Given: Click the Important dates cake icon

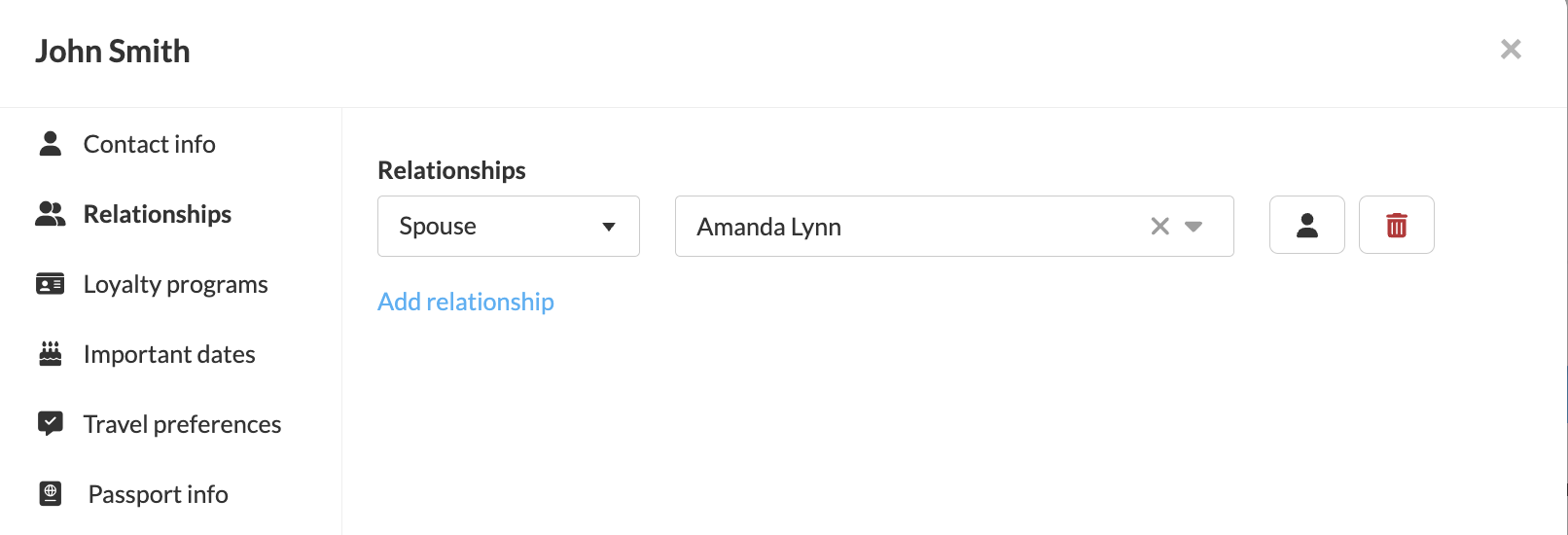Looking at the screenshot, I should pos(51,354).
